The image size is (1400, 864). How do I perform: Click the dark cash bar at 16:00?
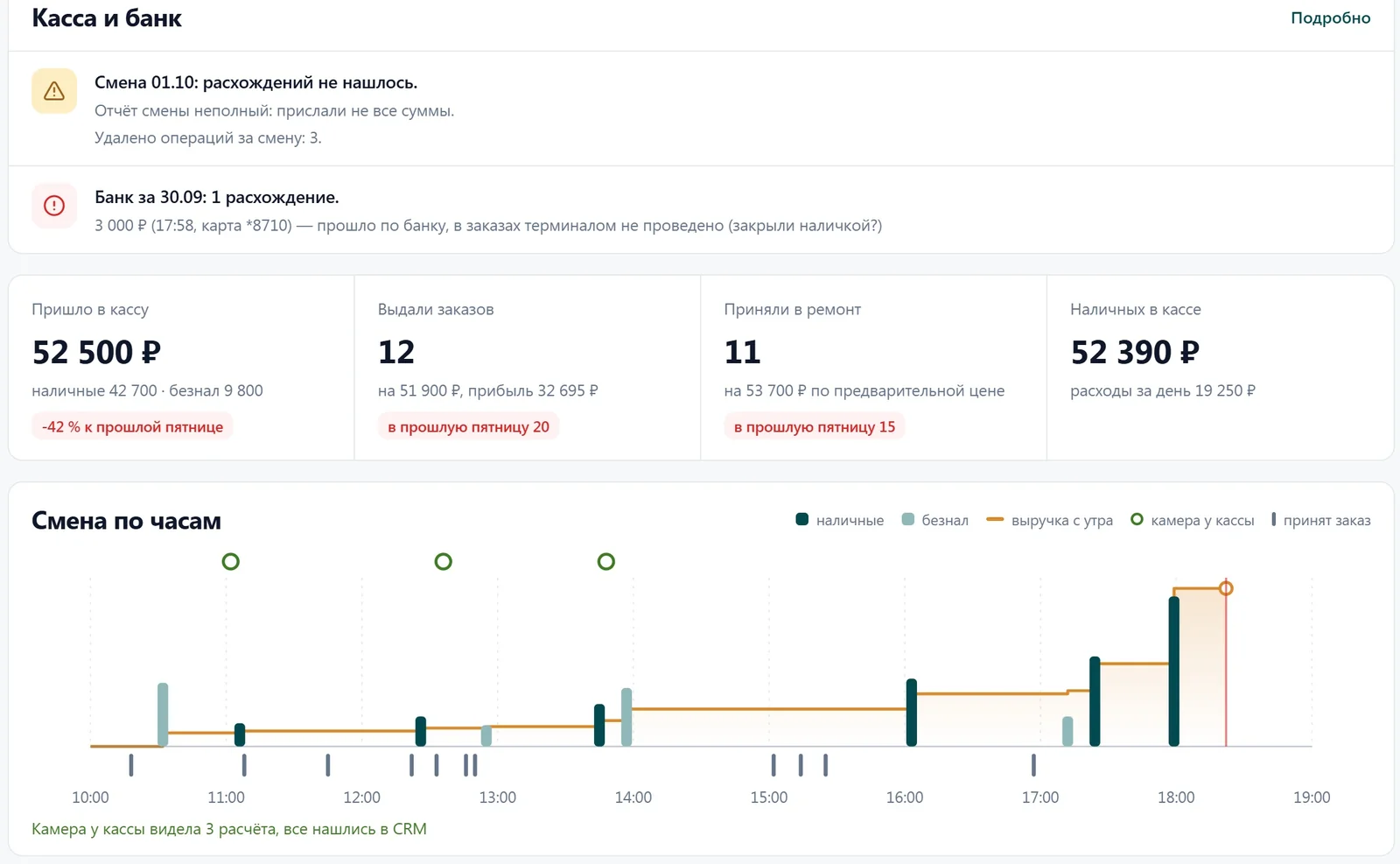(x=912, y=713)
